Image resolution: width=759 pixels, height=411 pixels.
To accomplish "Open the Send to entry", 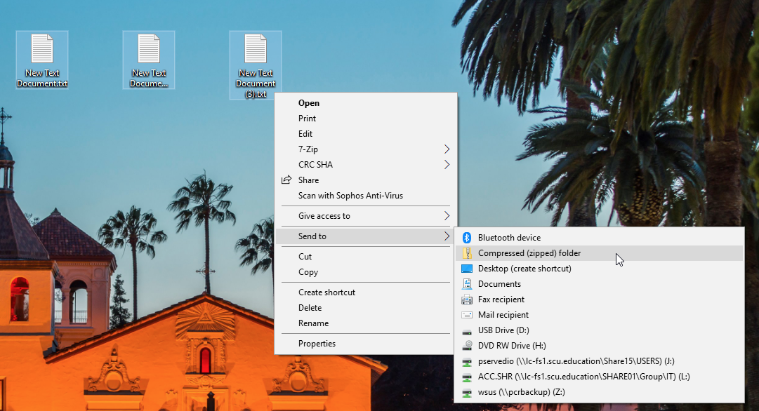I will coord(365,236).
